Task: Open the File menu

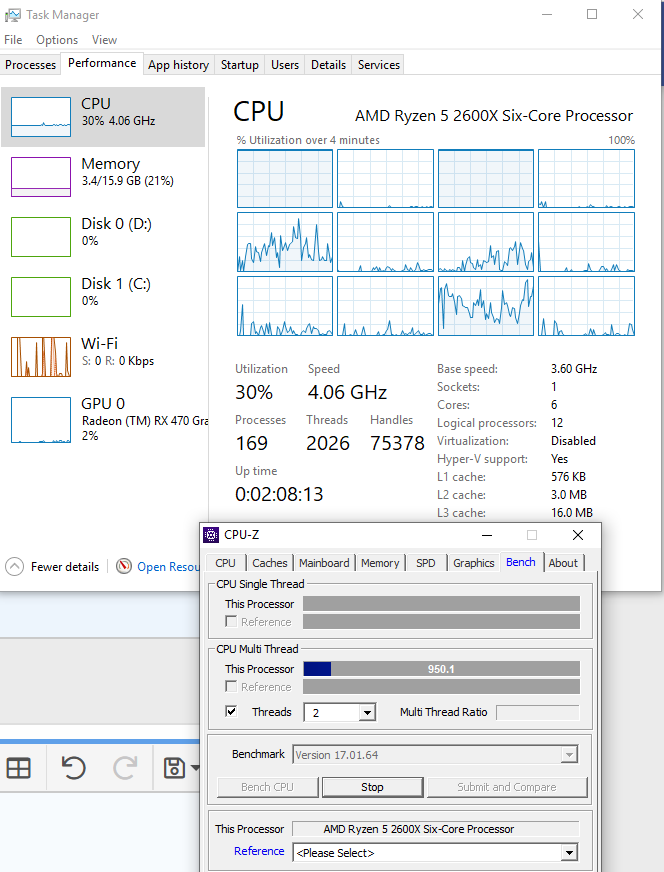Action: pos(13,40)
